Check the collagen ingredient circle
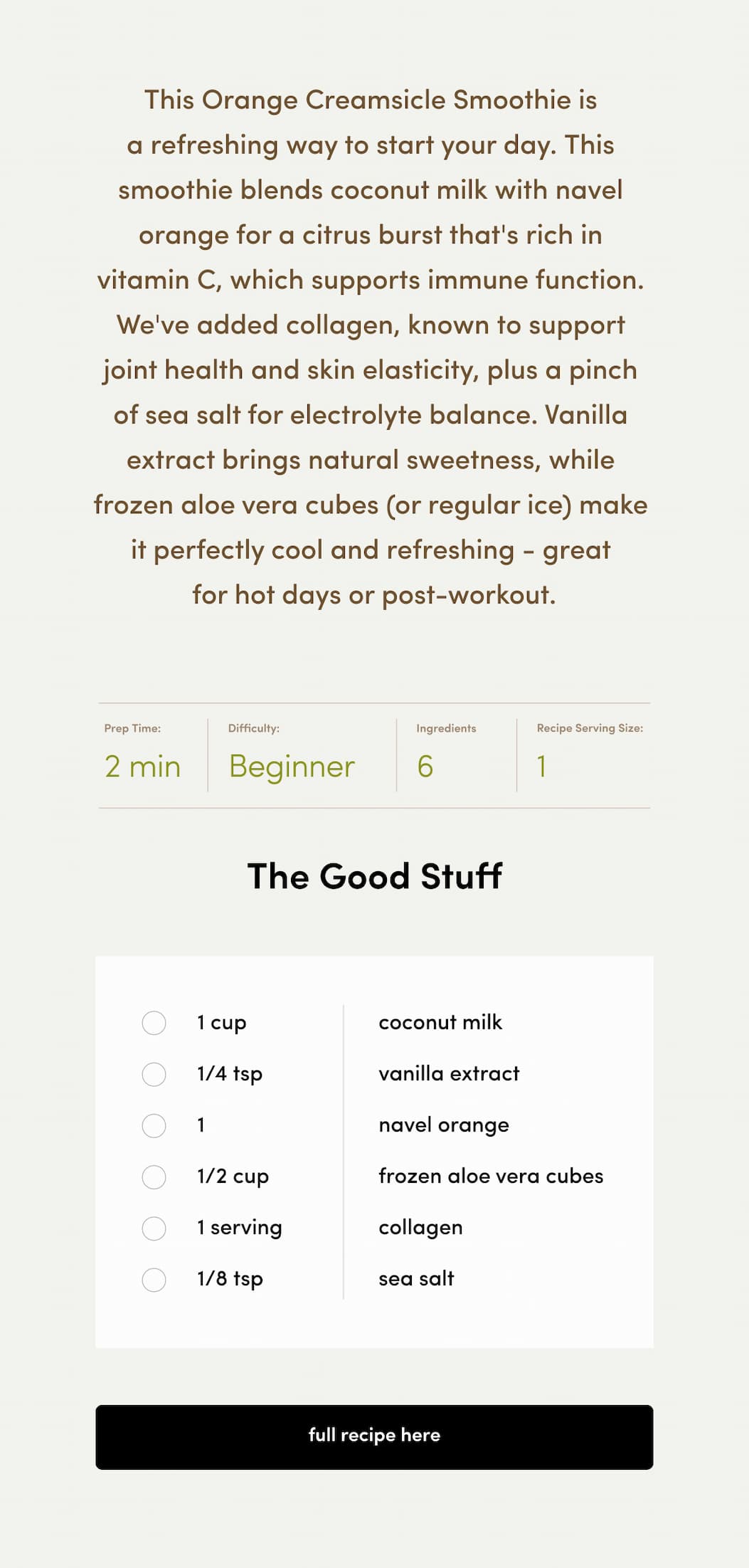This screenshot has width=749, height=1568. click(154, 1228)
